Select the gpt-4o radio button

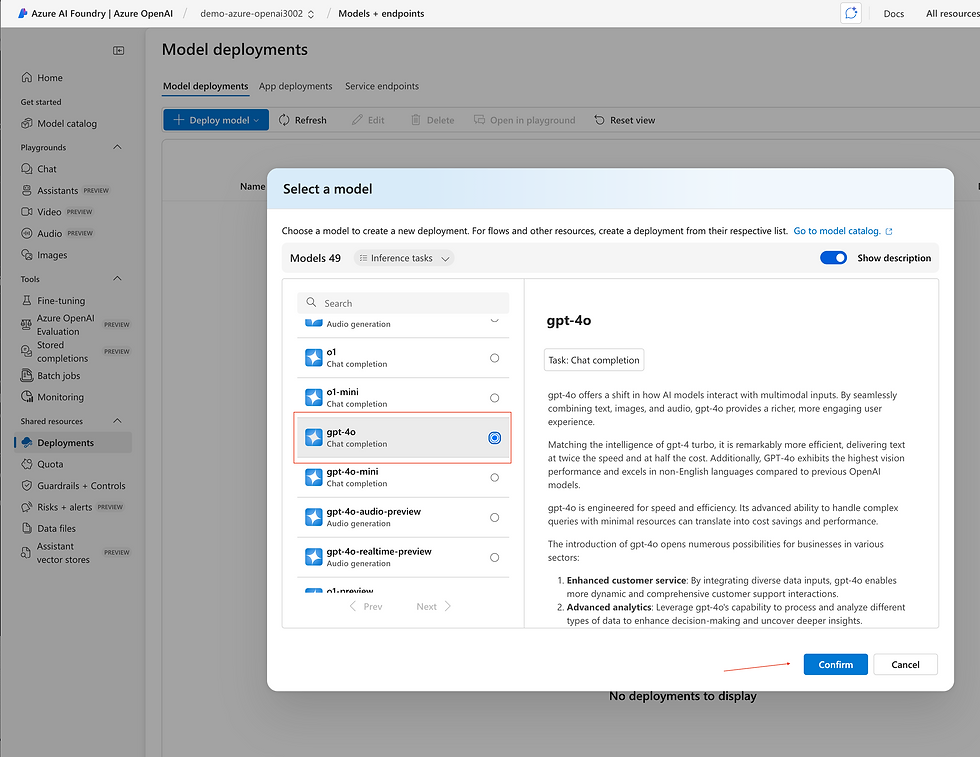pos(494,438)
